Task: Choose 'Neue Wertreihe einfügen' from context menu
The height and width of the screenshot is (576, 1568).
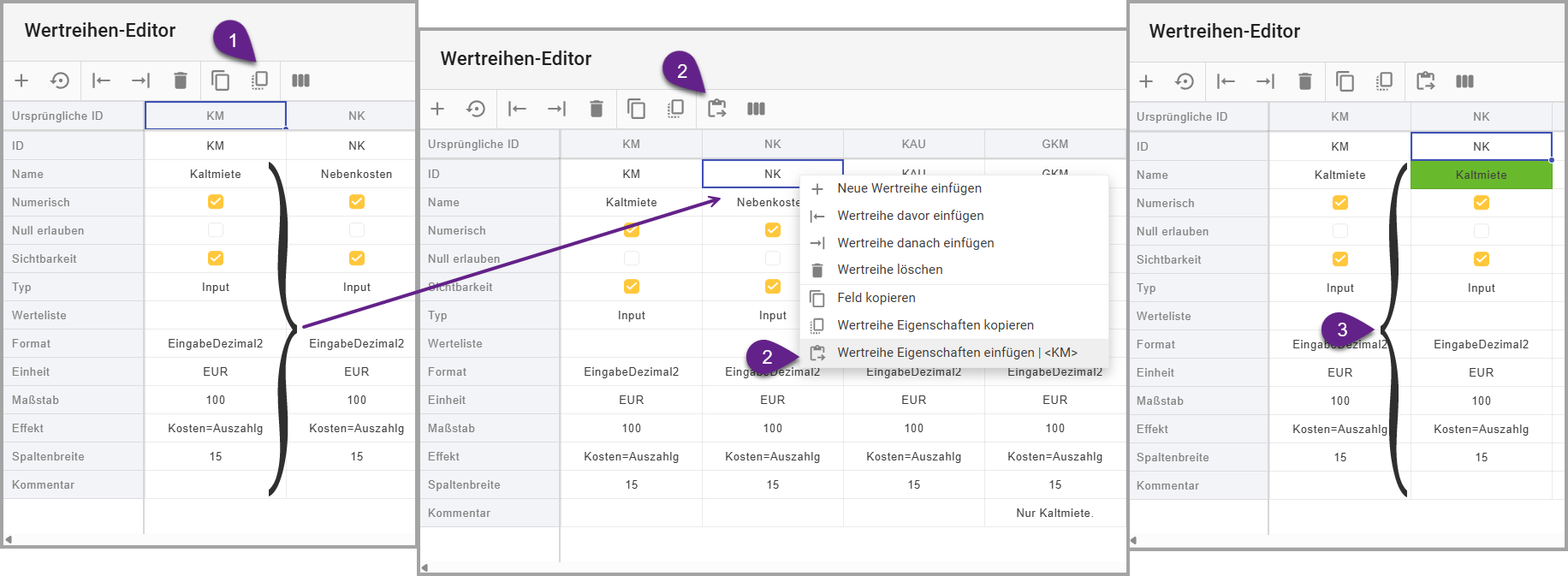Action: pos(953,188)
